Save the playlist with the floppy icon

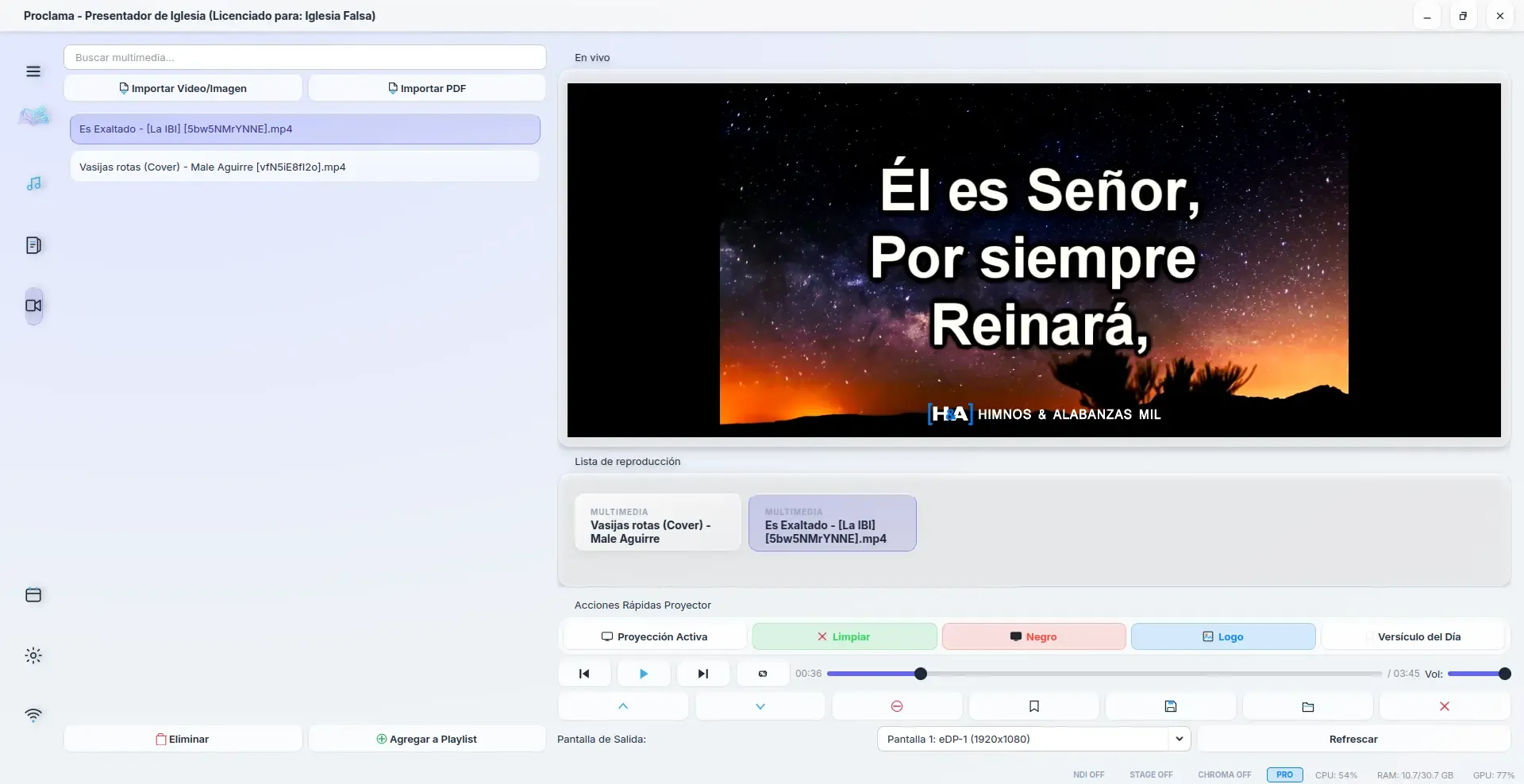1171,706
